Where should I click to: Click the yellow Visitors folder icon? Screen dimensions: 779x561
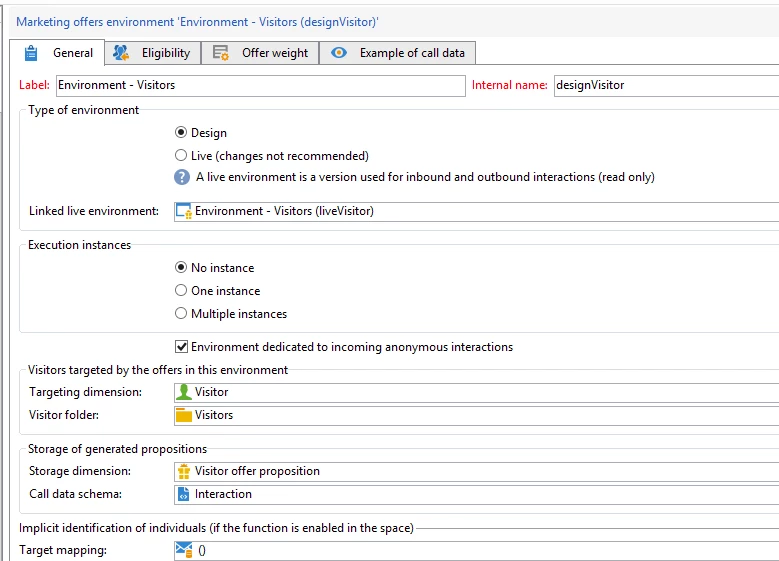click(x=184, y=415)
